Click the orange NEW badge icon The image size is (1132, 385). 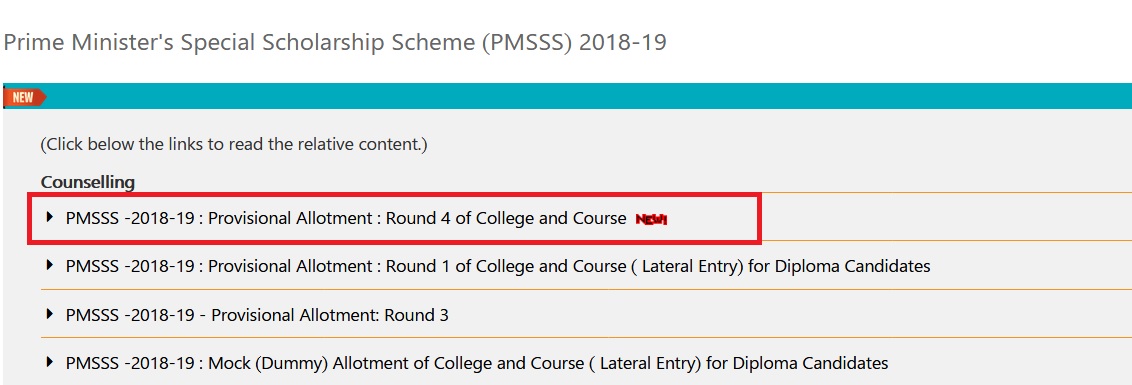[25, 97]
